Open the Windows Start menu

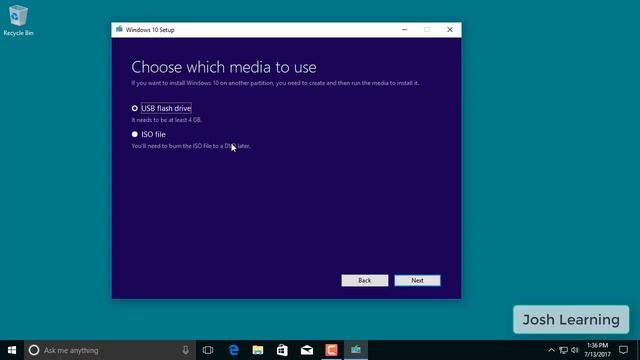point(12,350)
